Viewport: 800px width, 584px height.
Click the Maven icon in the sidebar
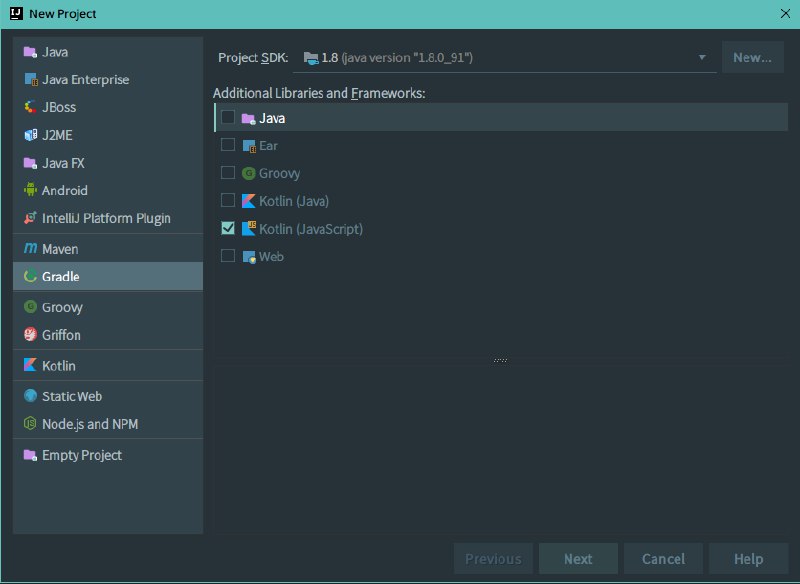(x=30, y=249)
